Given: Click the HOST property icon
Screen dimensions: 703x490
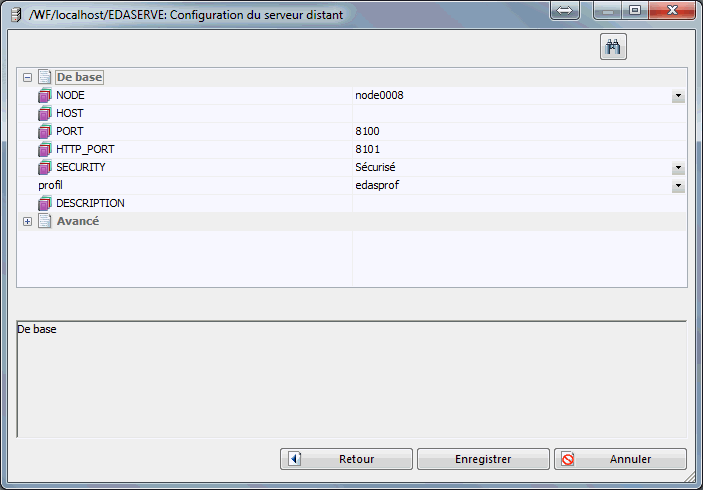Looking at the screenshot, I should click(44, 113).
